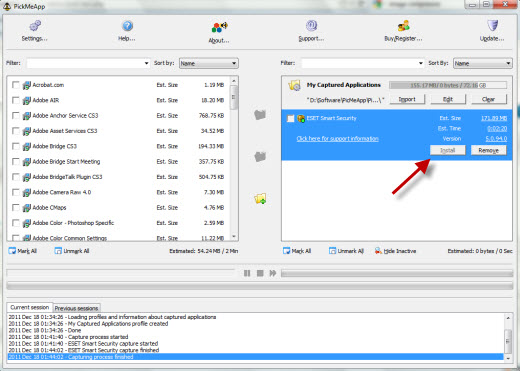Open the right Sort By Name dropdown
The height and width of the screenshot is (371, 520).
(x=483, y=63)
